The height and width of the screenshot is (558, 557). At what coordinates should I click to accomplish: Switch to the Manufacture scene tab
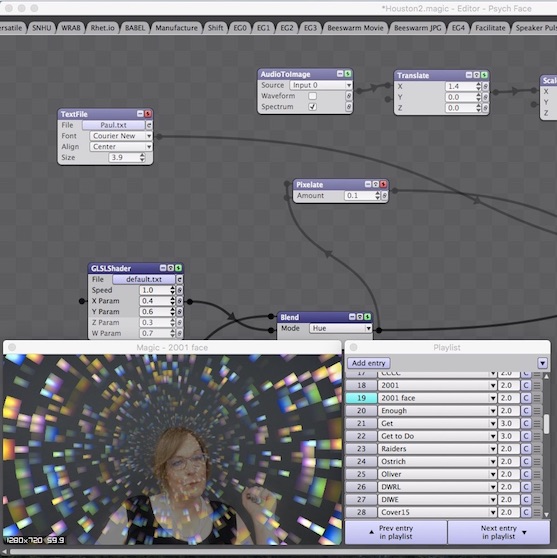[x=176, y=28]
